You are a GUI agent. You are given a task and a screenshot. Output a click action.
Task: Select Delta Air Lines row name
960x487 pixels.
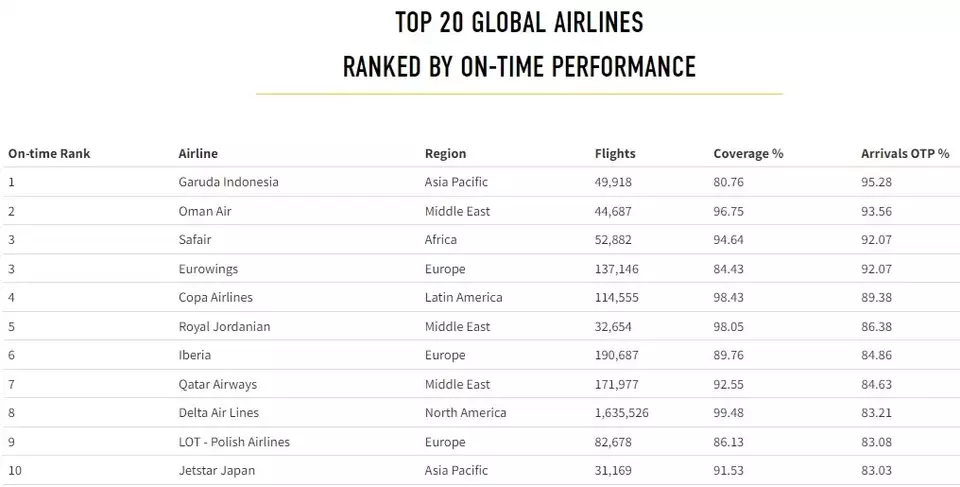pyautogui.click(x=218, y=413)
